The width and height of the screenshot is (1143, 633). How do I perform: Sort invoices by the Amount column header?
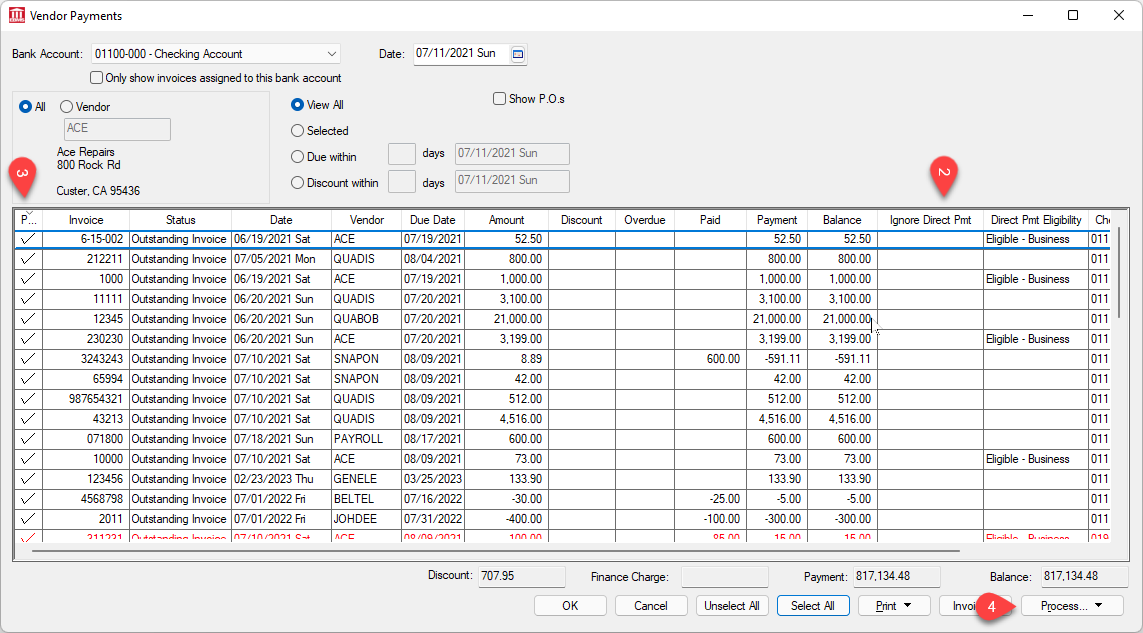click(x=506, y=219)
